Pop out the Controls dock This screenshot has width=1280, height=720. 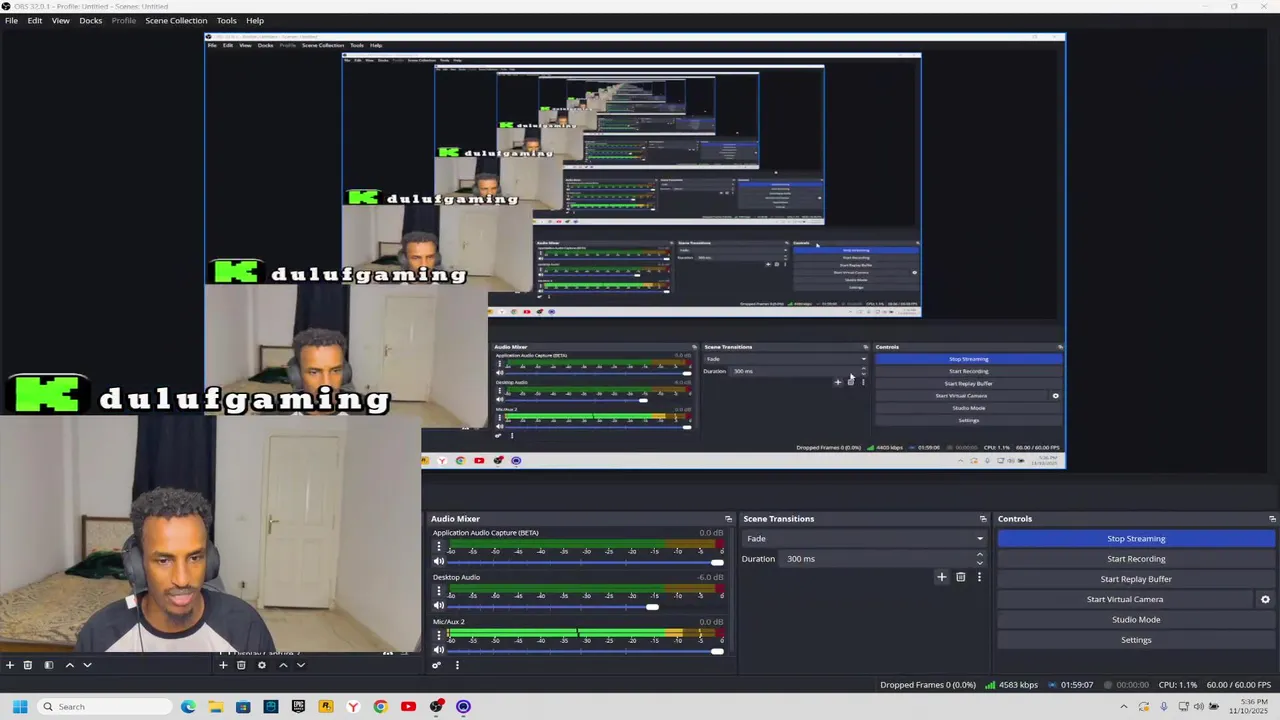click(1272, 519)
